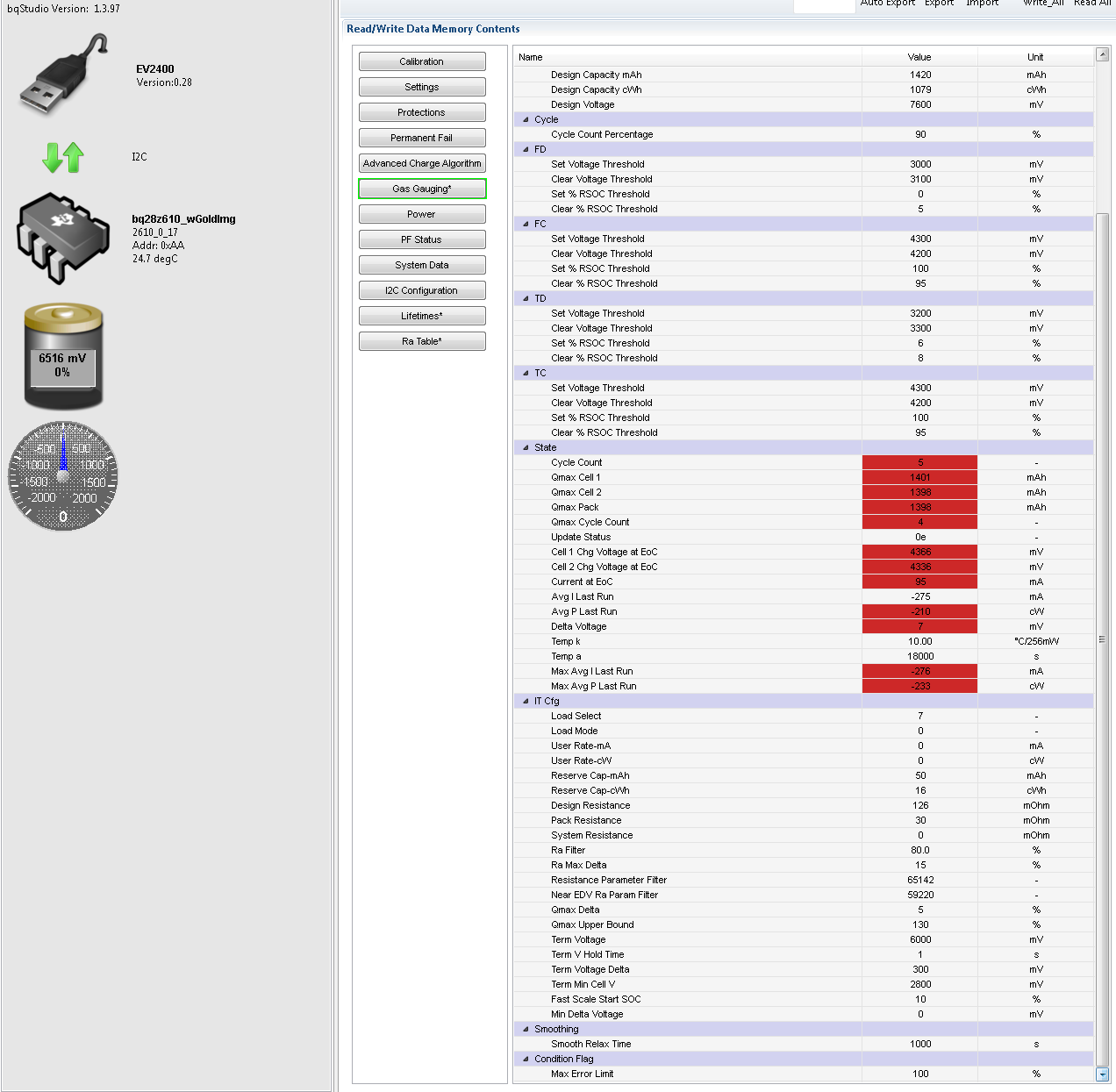This screenshot has height=1092, width=1116.
Task: Collapse the State group
Action: [526, 447]
